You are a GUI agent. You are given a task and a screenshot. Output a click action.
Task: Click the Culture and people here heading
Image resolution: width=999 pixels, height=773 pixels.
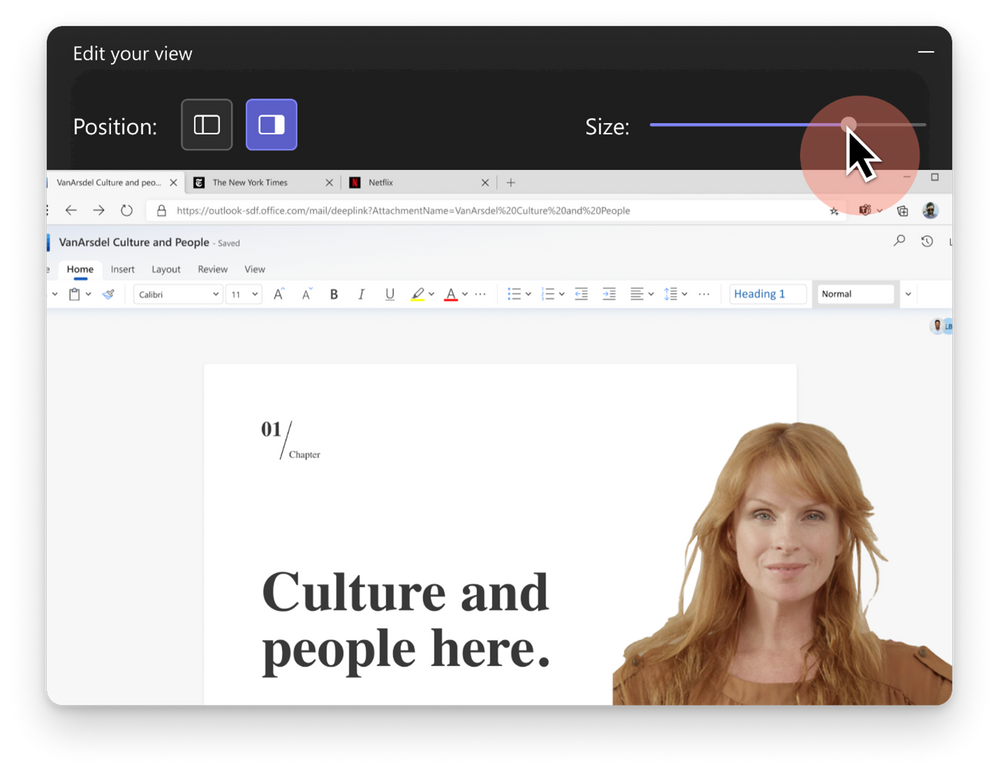[406, 620]
